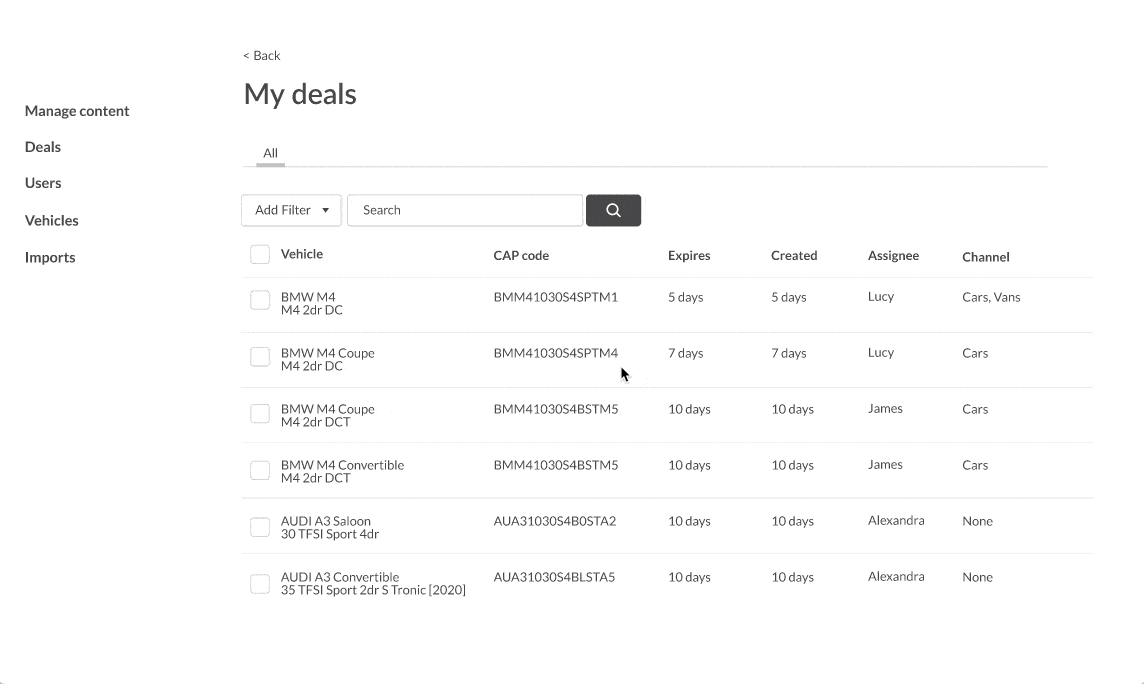Viewport: 1144px width, 684px height.
Task: Click CAP code BMM41030S4SPTM1
Action: pos(556,297)
